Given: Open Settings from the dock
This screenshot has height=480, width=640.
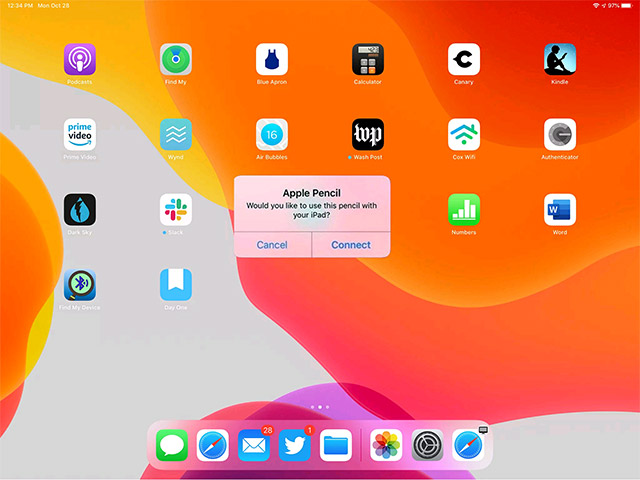Looking at the screenshot, I should (427, 445).
